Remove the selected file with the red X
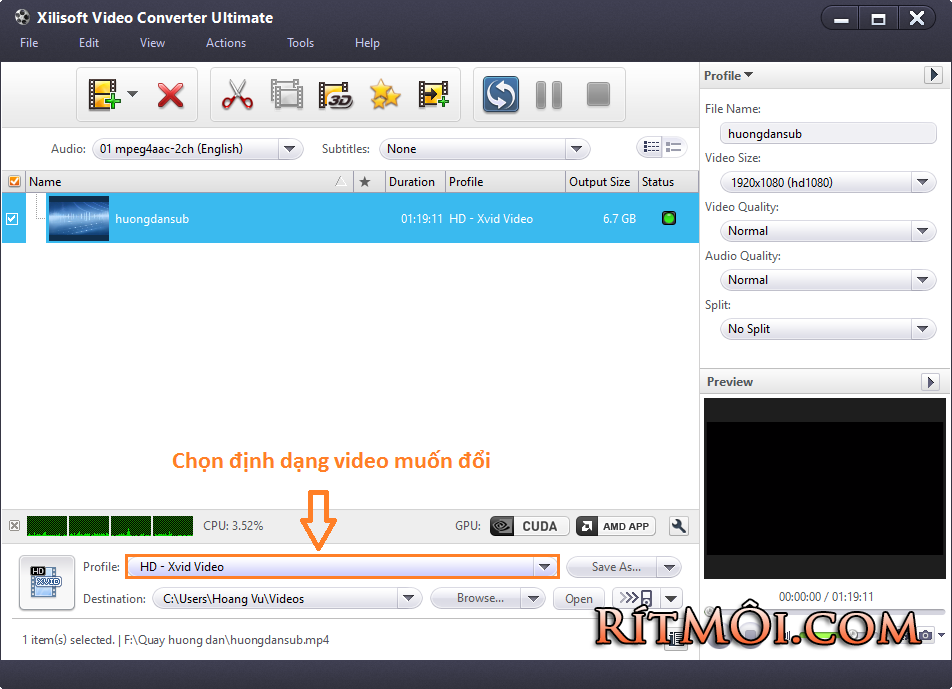This screenshot has width=952, height=689. click(171, 95)
